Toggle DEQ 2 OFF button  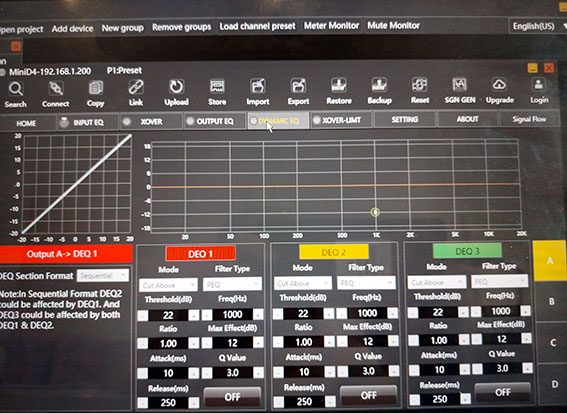pos(368,395)
